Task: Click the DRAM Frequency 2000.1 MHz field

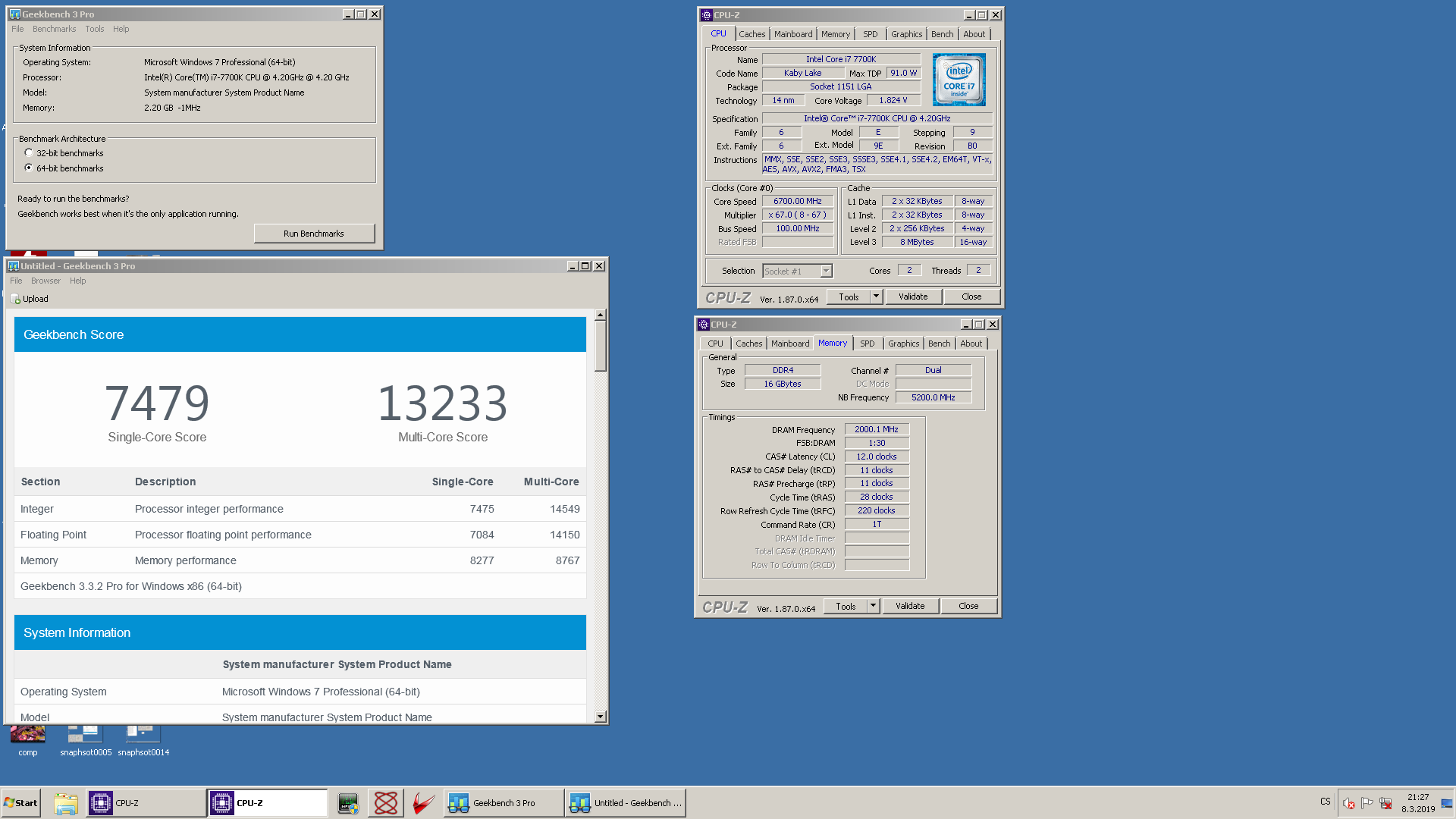Action: 877,429
